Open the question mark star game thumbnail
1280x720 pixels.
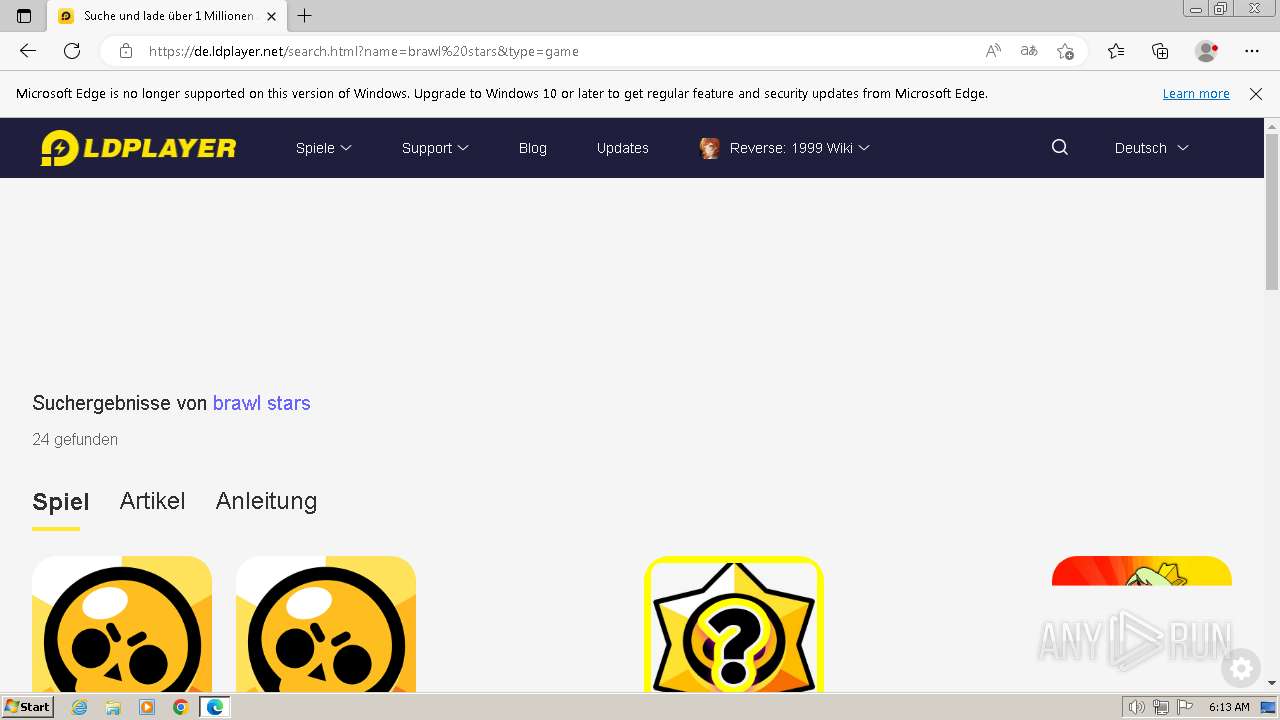734,624
